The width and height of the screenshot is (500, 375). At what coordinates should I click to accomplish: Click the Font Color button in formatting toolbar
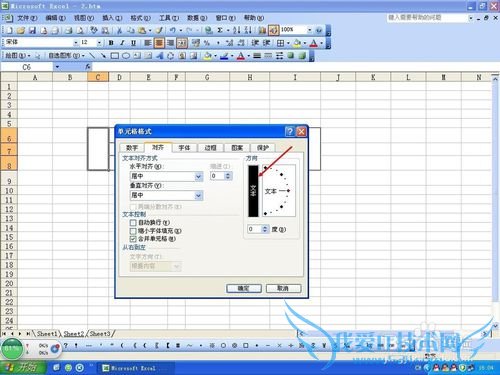coord(313,43)
